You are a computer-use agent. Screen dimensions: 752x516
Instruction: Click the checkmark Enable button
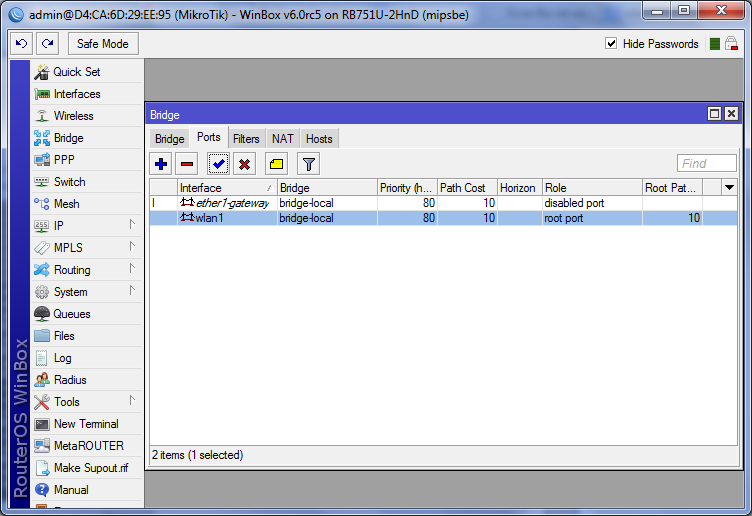coord(218,164)
